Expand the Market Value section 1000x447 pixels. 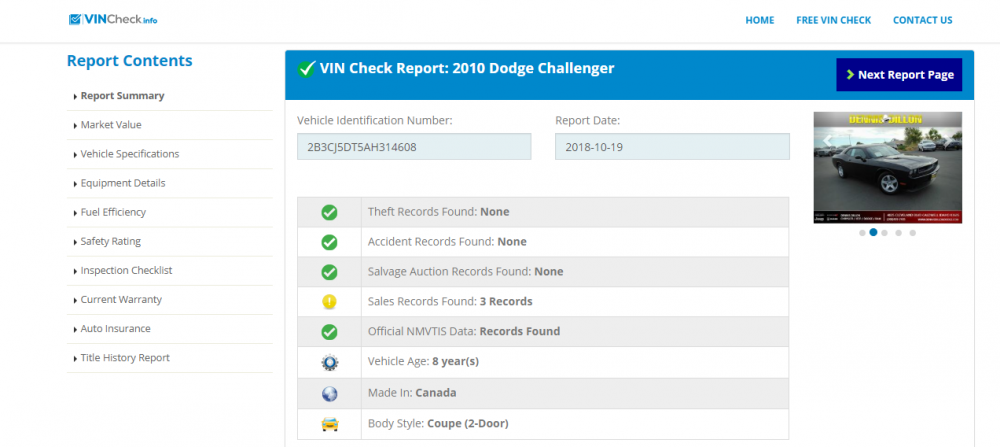(111, 125)
